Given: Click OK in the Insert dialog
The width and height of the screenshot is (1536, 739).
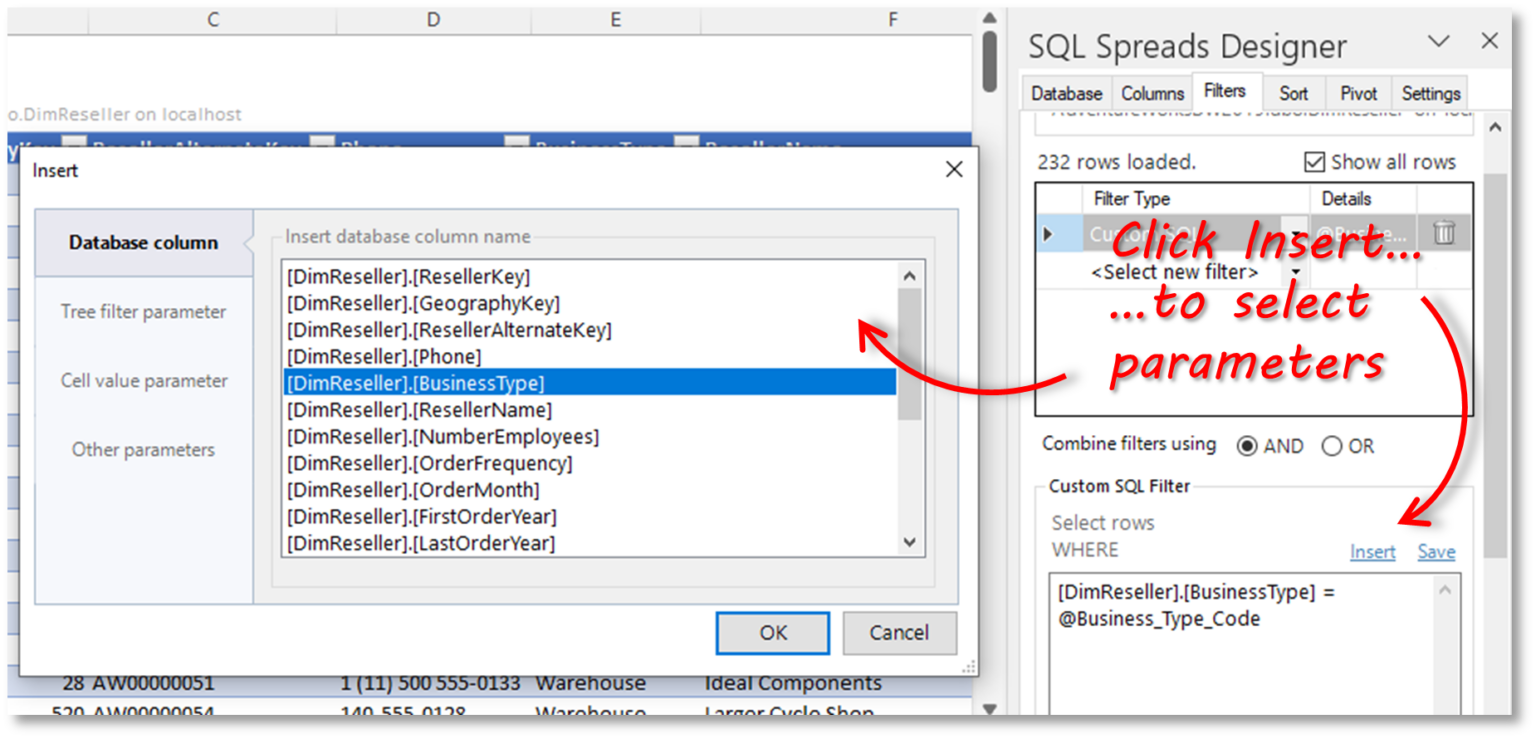Looking at the screenshot, I should (772, 633).
